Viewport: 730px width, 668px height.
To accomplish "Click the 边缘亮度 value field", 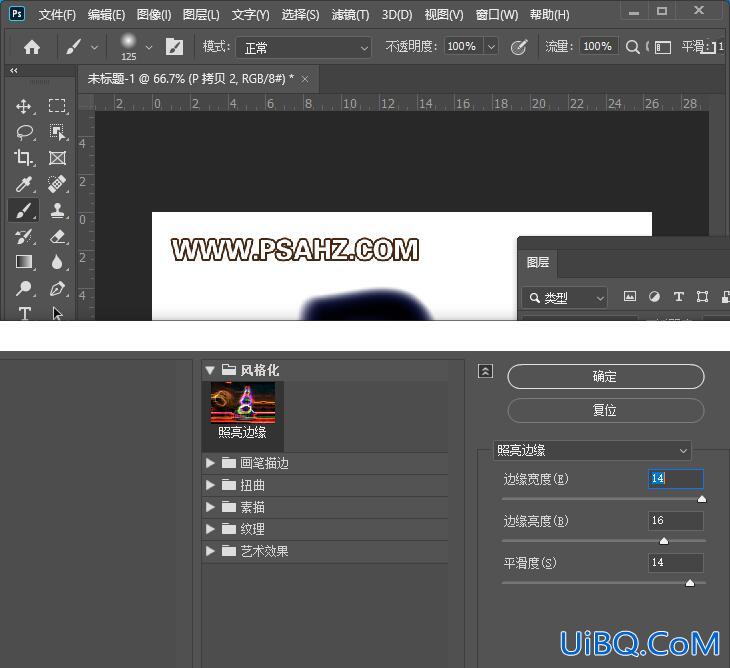I will [x=675, y=520].
